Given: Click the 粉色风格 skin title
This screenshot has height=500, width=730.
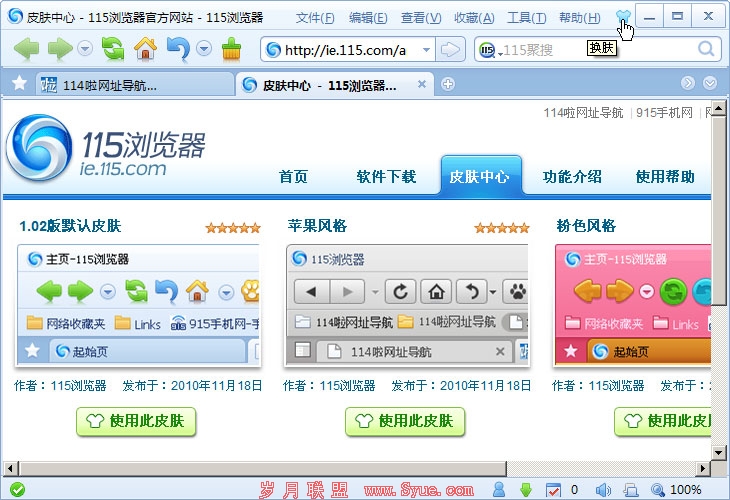Looking at the screenshot, I should (x=586, y=226).
